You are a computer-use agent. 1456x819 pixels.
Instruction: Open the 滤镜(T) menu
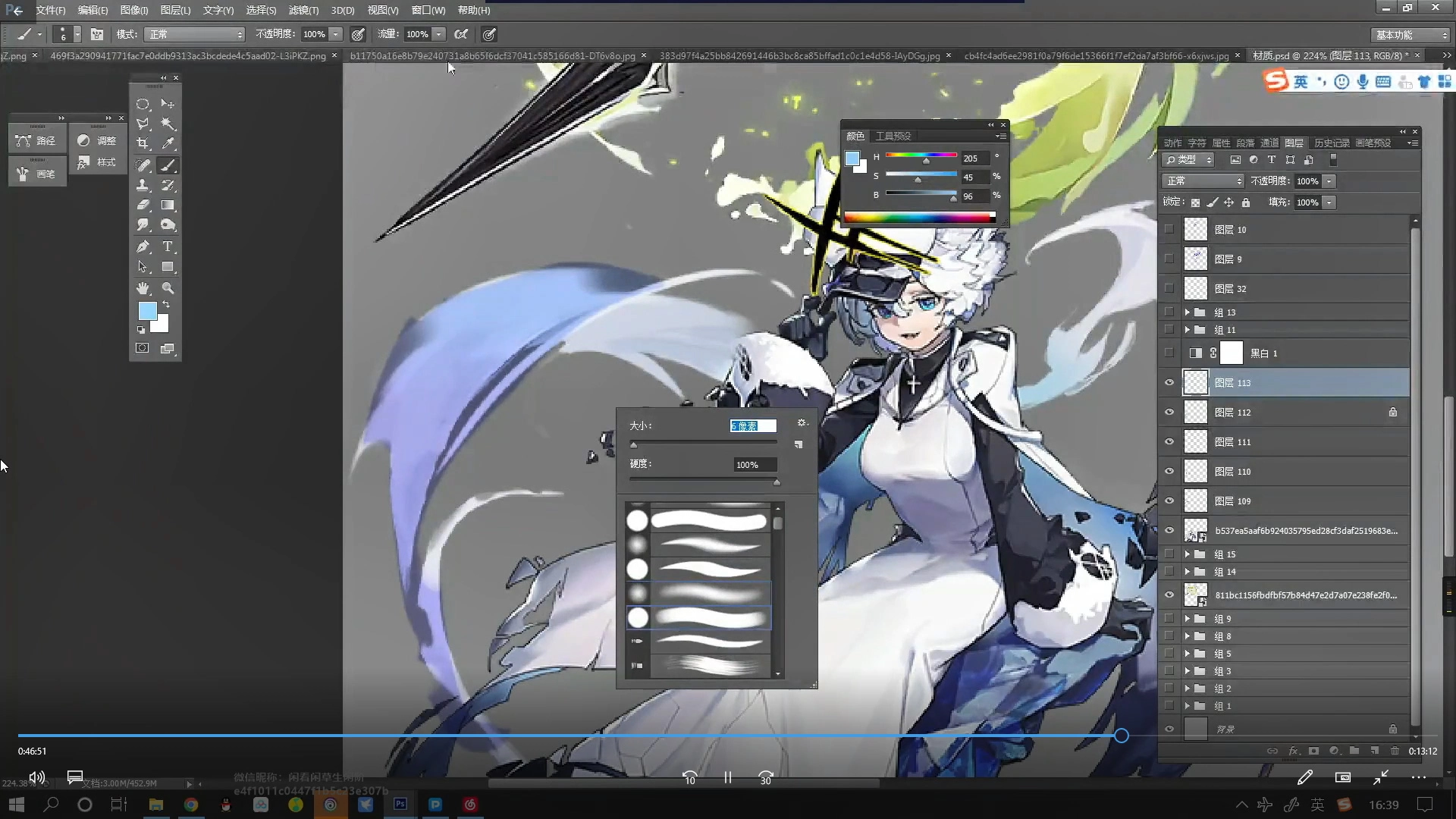click(x=303, y=10)
